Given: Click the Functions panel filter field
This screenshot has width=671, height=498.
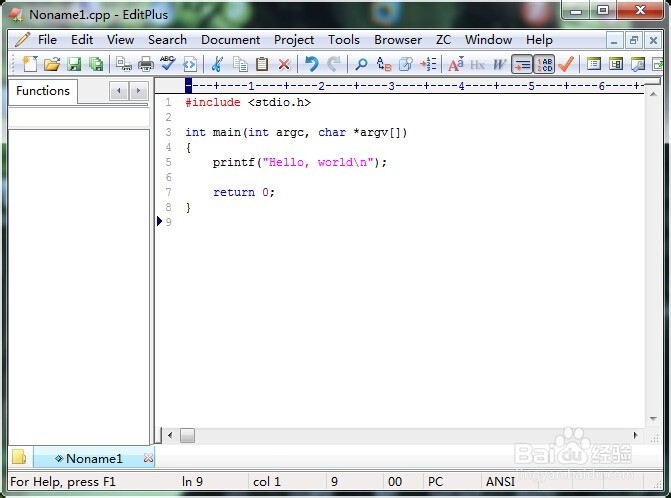Looking at the screenshot, I should point(79,117).
